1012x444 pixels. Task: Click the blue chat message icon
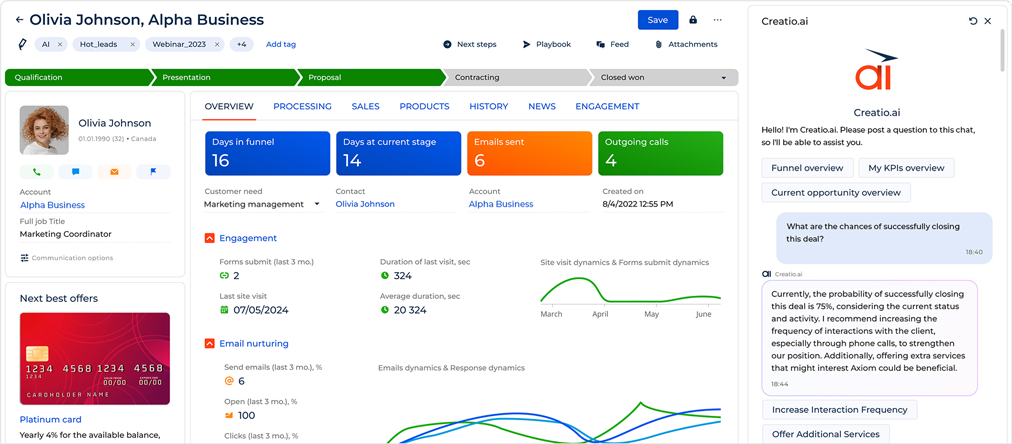coord(76,172)
